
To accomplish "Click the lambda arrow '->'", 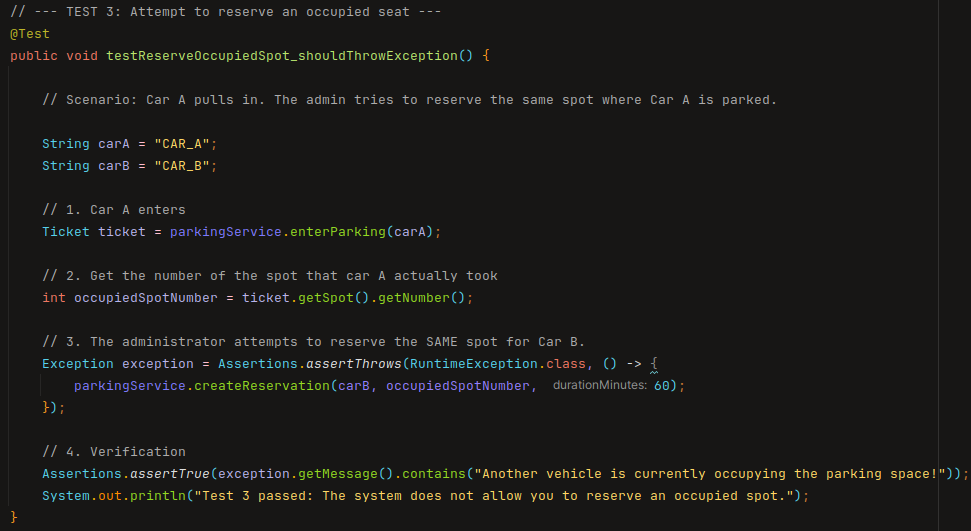I will click(x=634, y=364).
